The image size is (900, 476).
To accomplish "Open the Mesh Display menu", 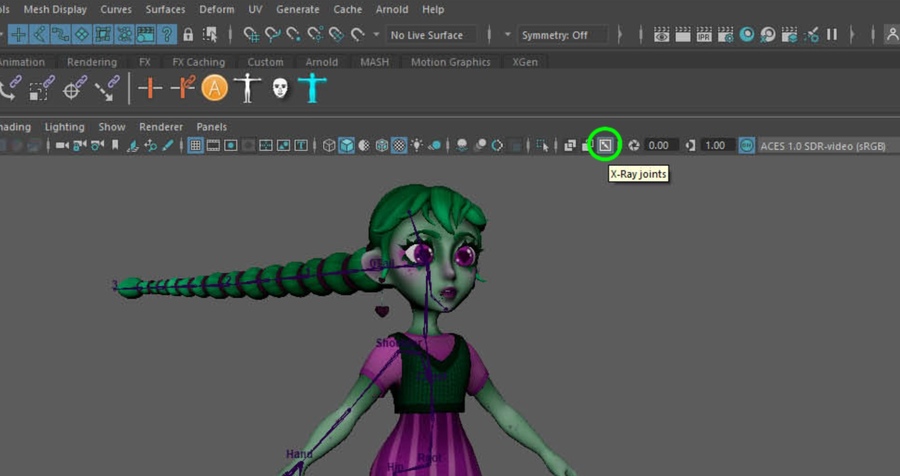I will pos(55,9).
